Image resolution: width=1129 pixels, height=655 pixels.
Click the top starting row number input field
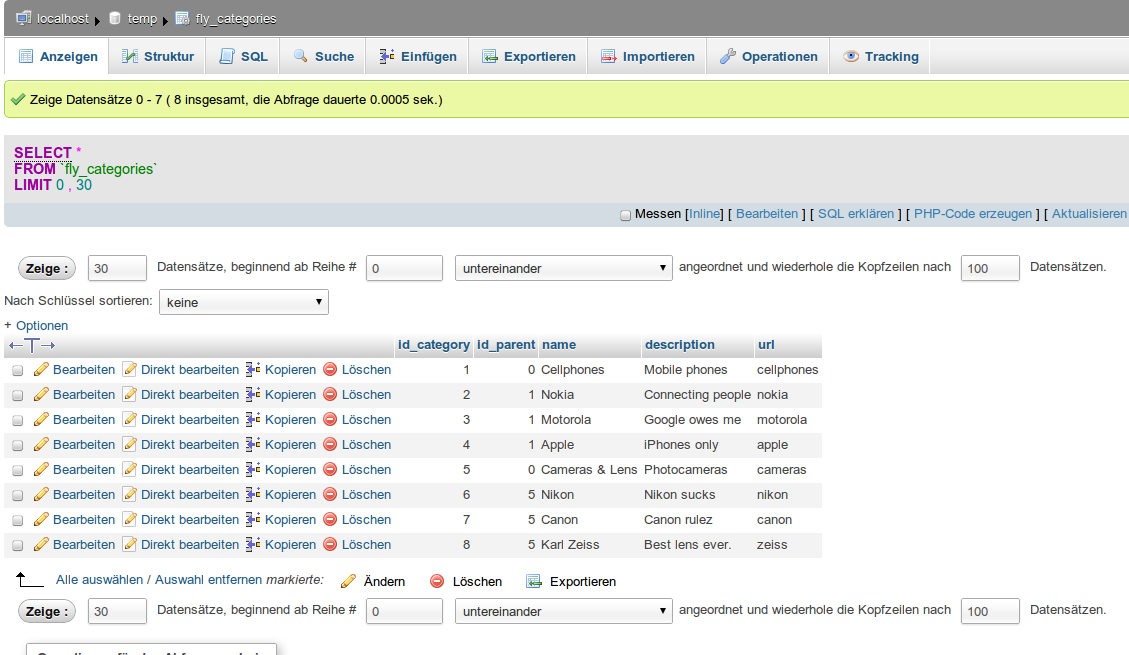(404, 268)
